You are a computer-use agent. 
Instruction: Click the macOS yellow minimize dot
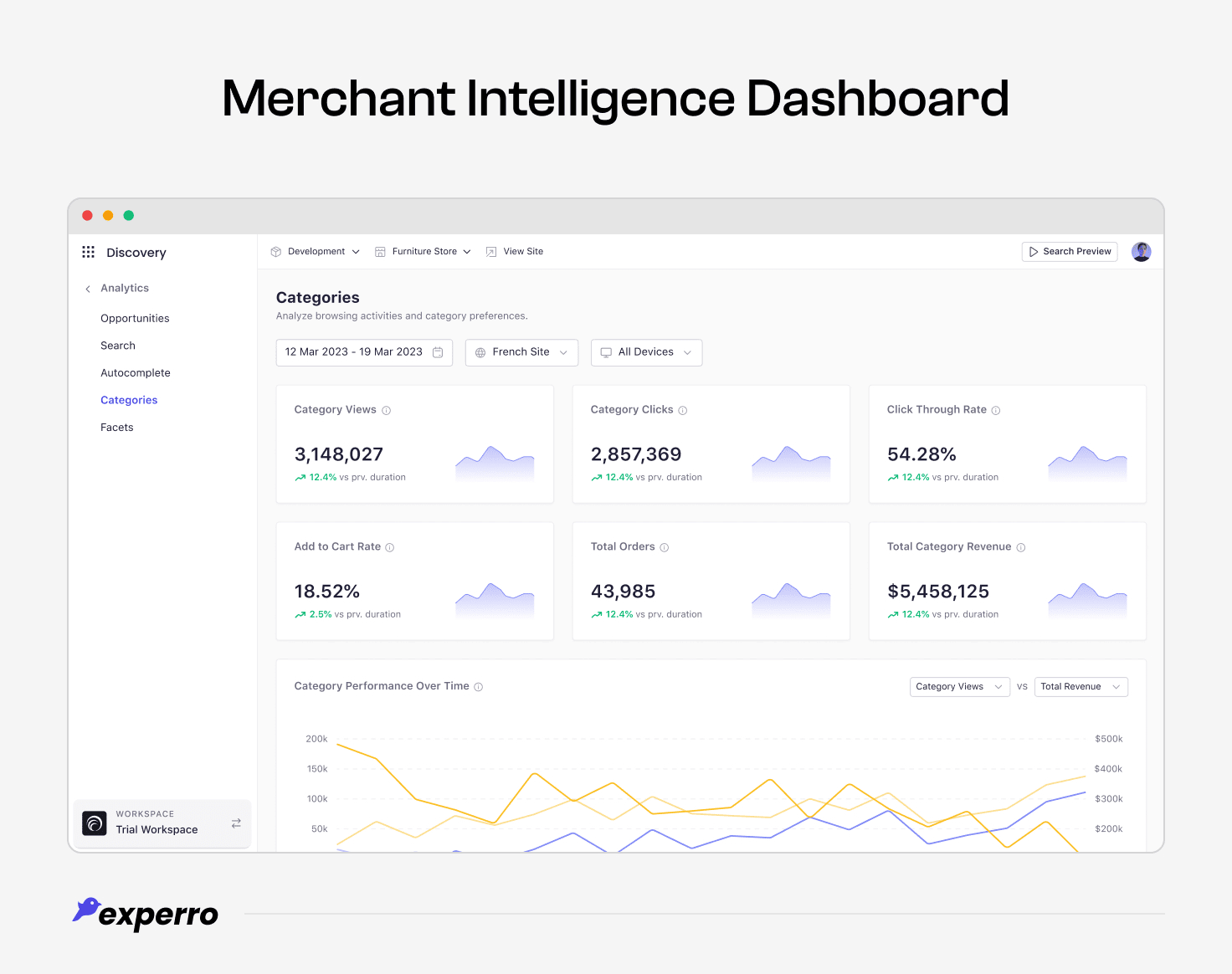[x=108, y=216]
